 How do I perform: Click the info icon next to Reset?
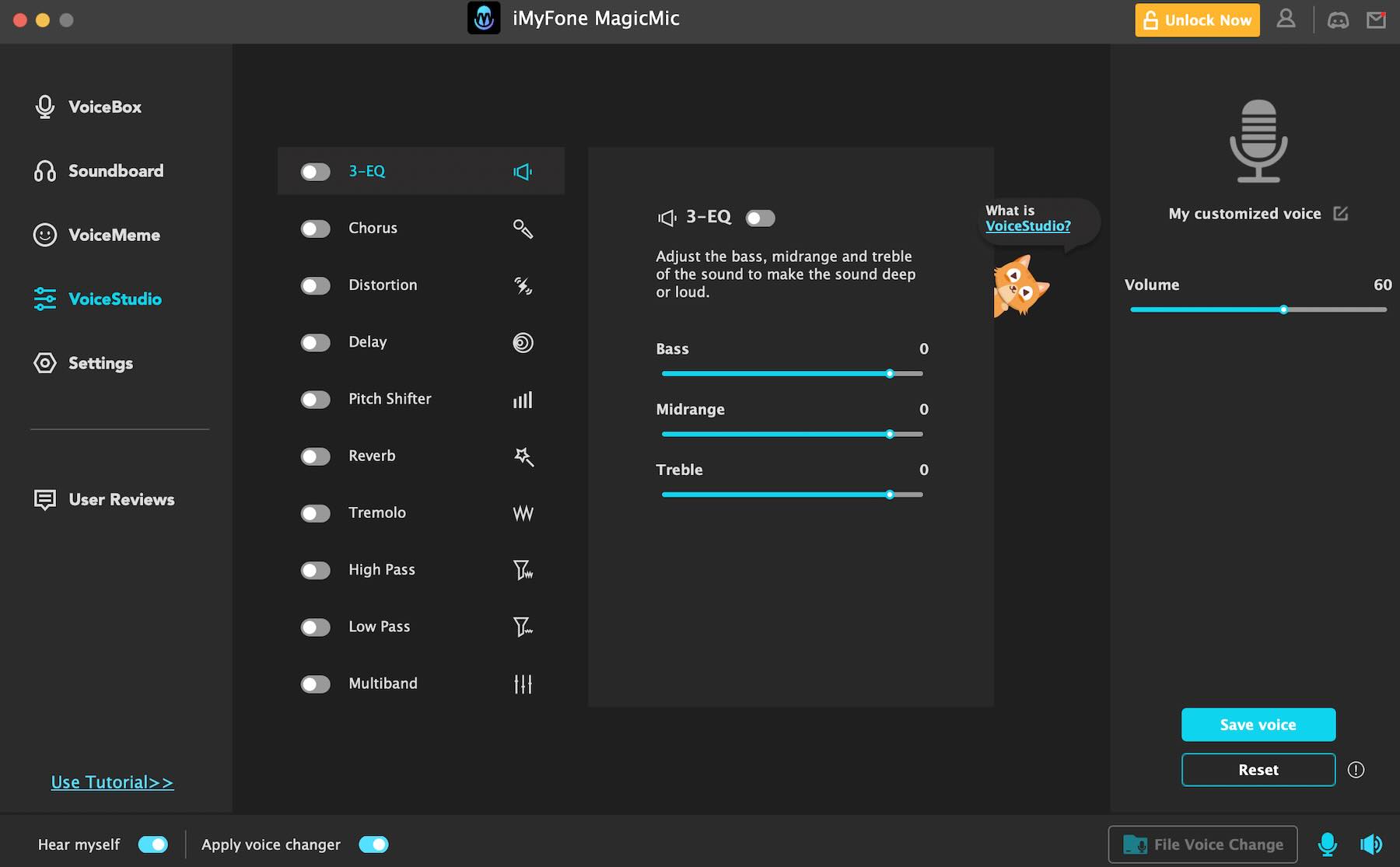click(1356, 770)
